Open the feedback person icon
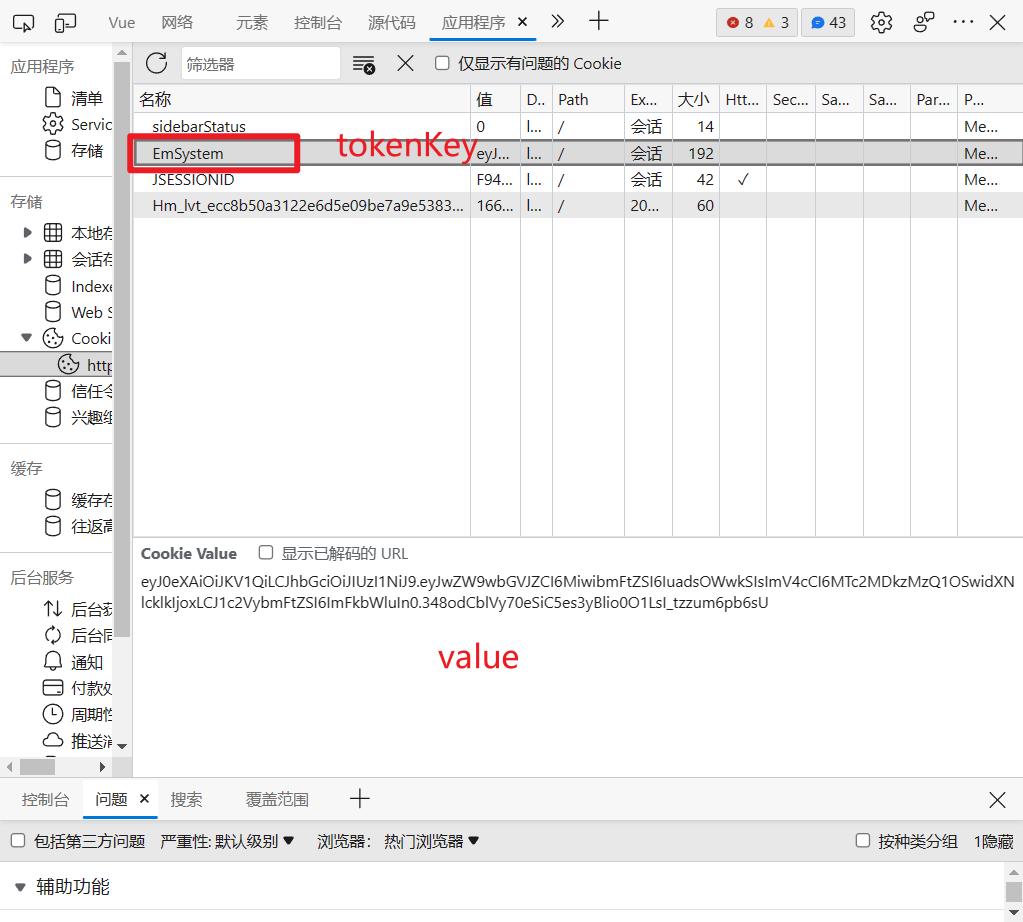 coord(923,23)
